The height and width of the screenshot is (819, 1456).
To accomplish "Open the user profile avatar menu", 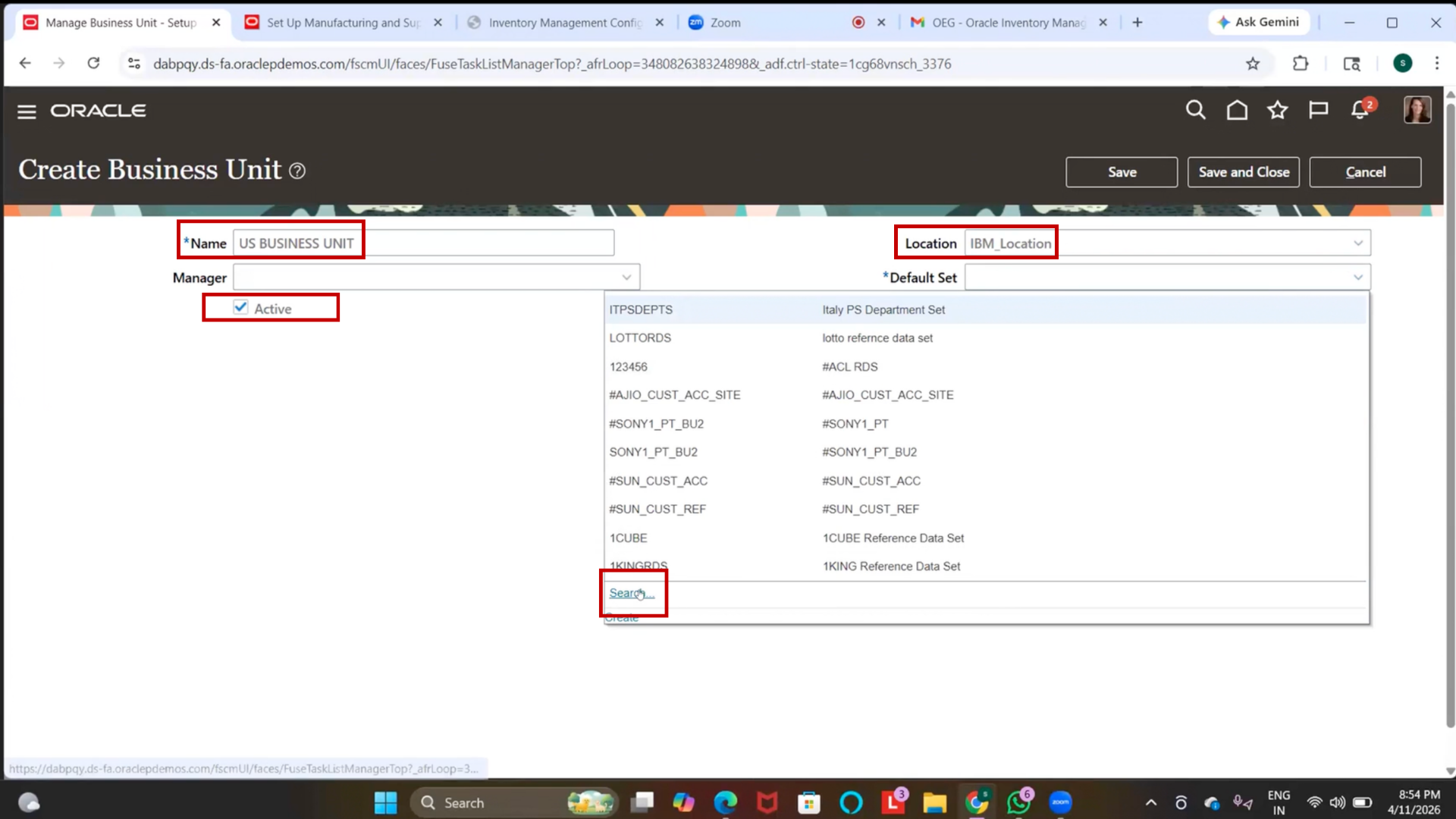I will [1417, 110].
